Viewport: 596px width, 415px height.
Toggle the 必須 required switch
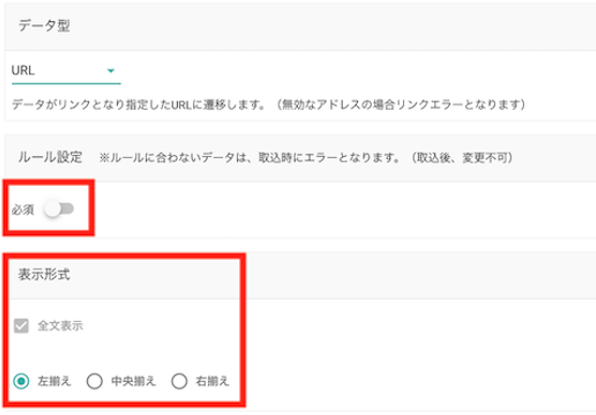(x=59, y=209)
